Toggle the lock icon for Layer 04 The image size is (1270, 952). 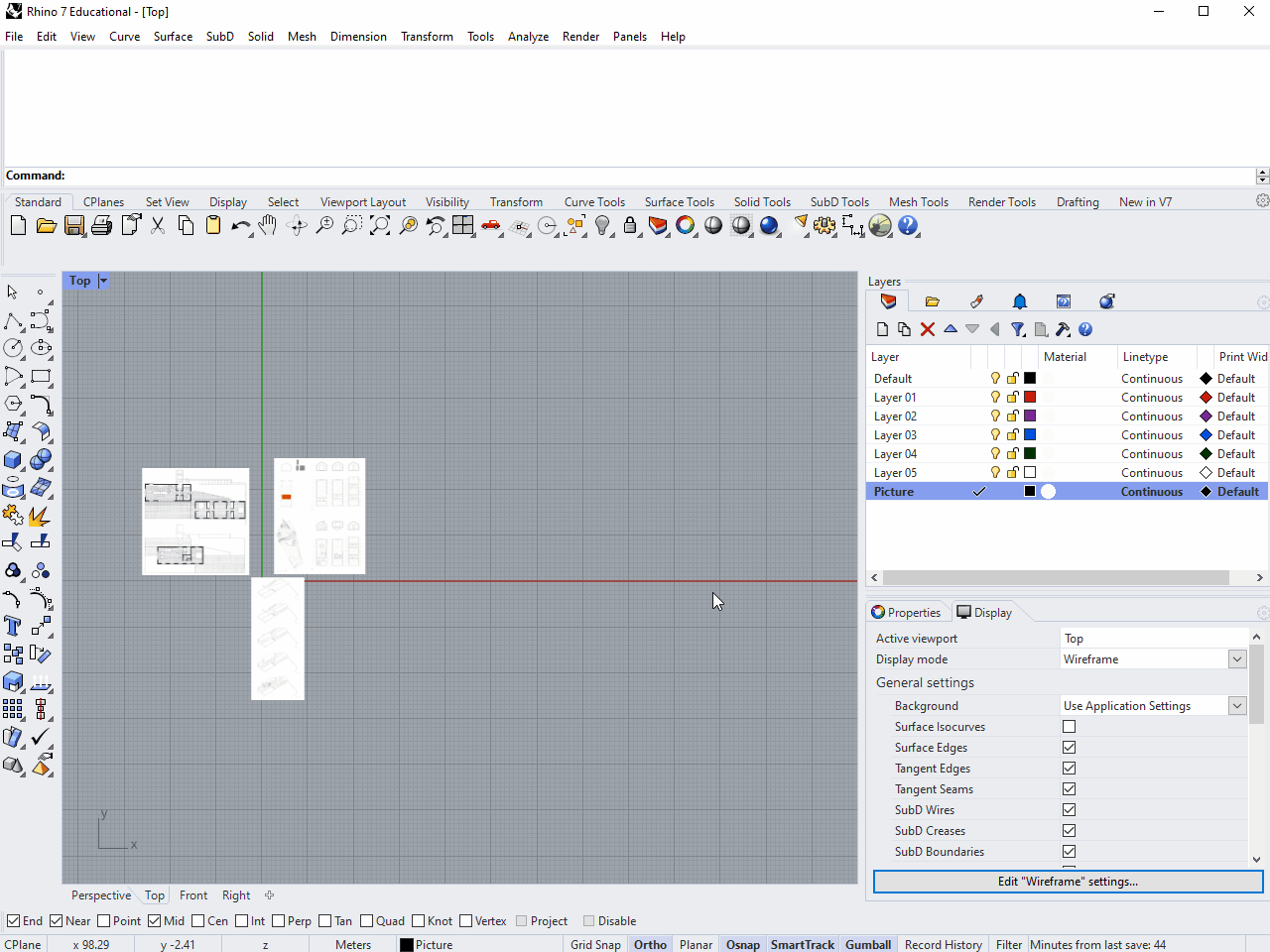(x=1013, y=454)
